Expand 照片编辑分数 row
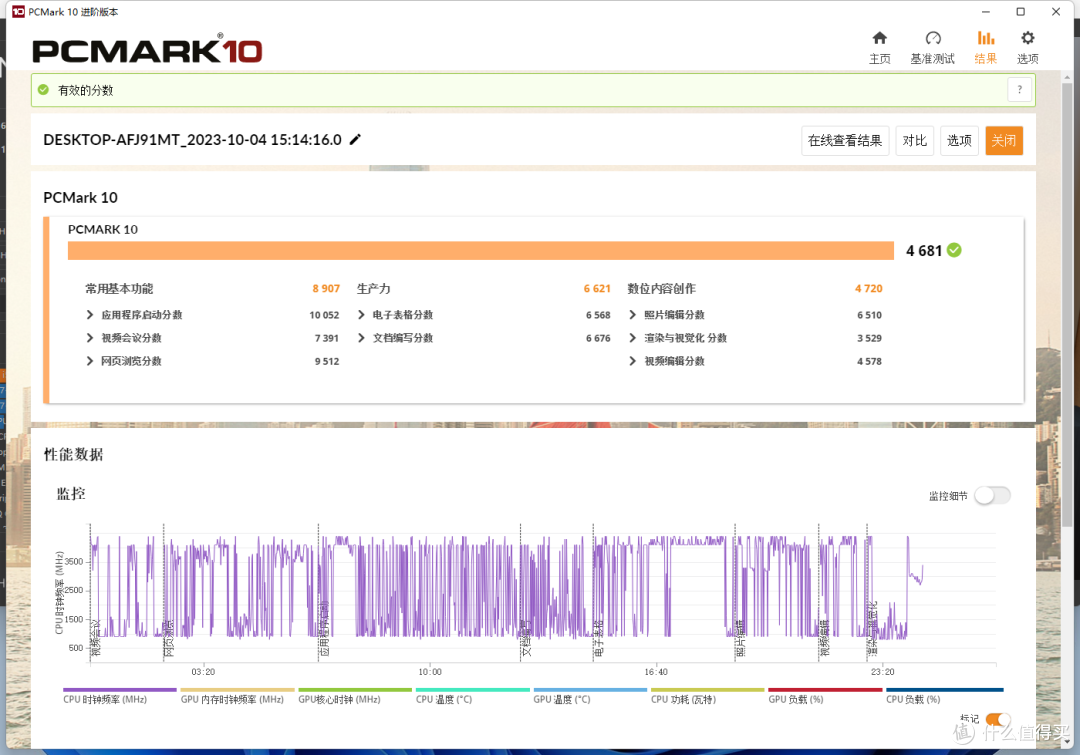Viewport: 1080px width, 755px height. pos(633,315)
